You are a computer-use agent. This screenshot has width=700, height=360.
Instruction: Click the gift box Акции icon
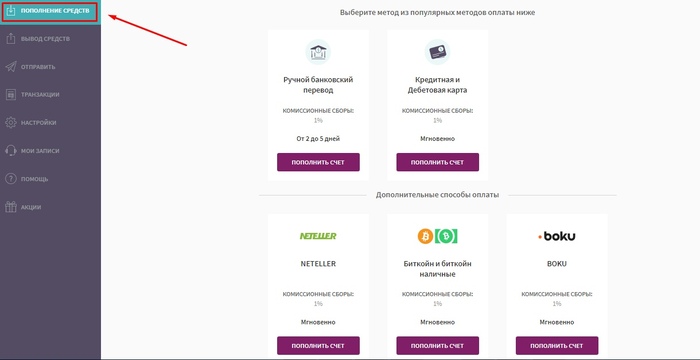point(11,207)
